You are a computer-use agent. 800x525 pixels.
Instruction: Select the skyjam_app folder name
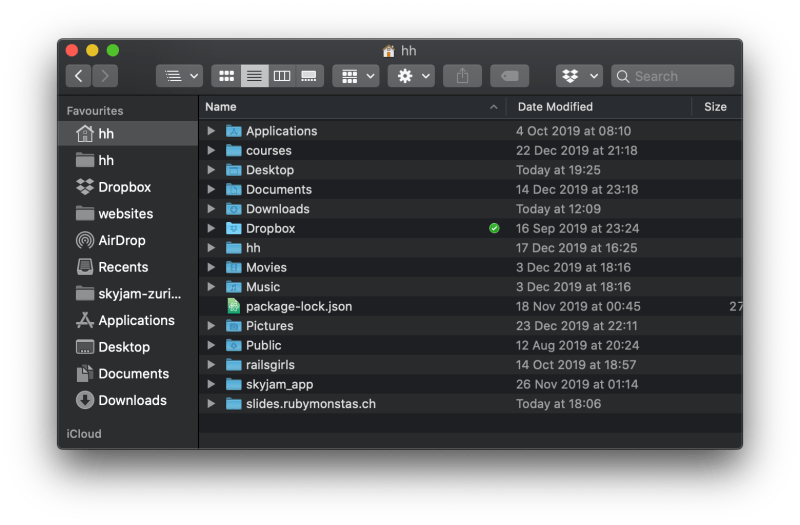280,384
